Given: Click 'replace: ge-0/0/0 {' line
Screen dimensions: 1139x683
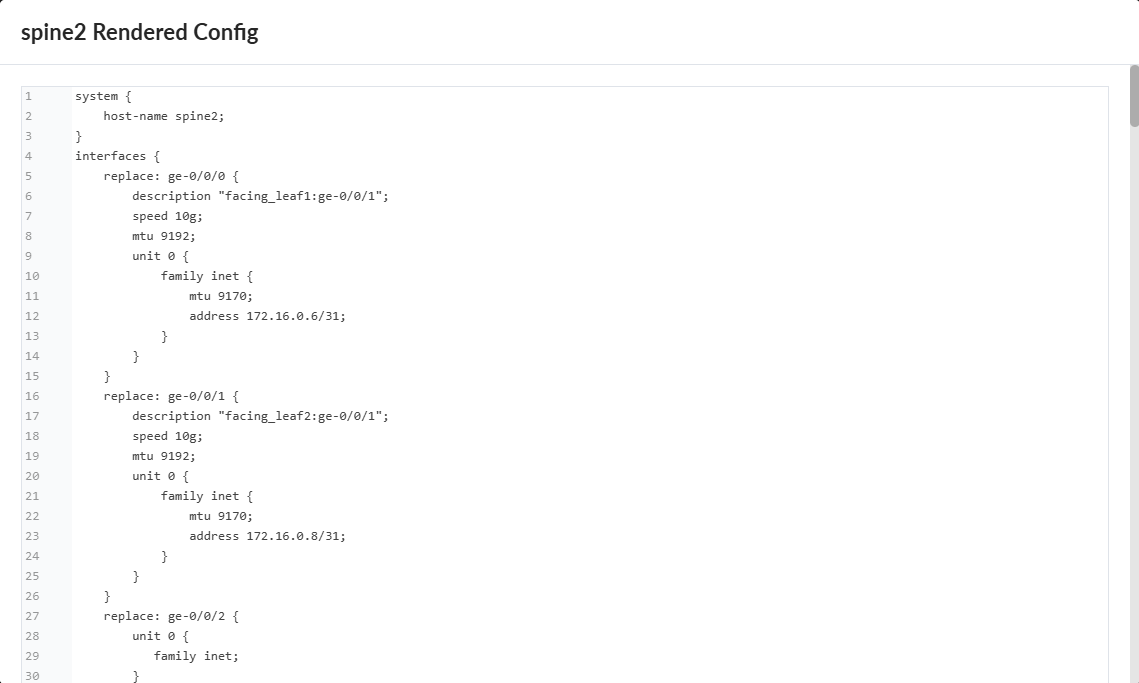Looking at the screenshot, I should [x=171, y=176].
